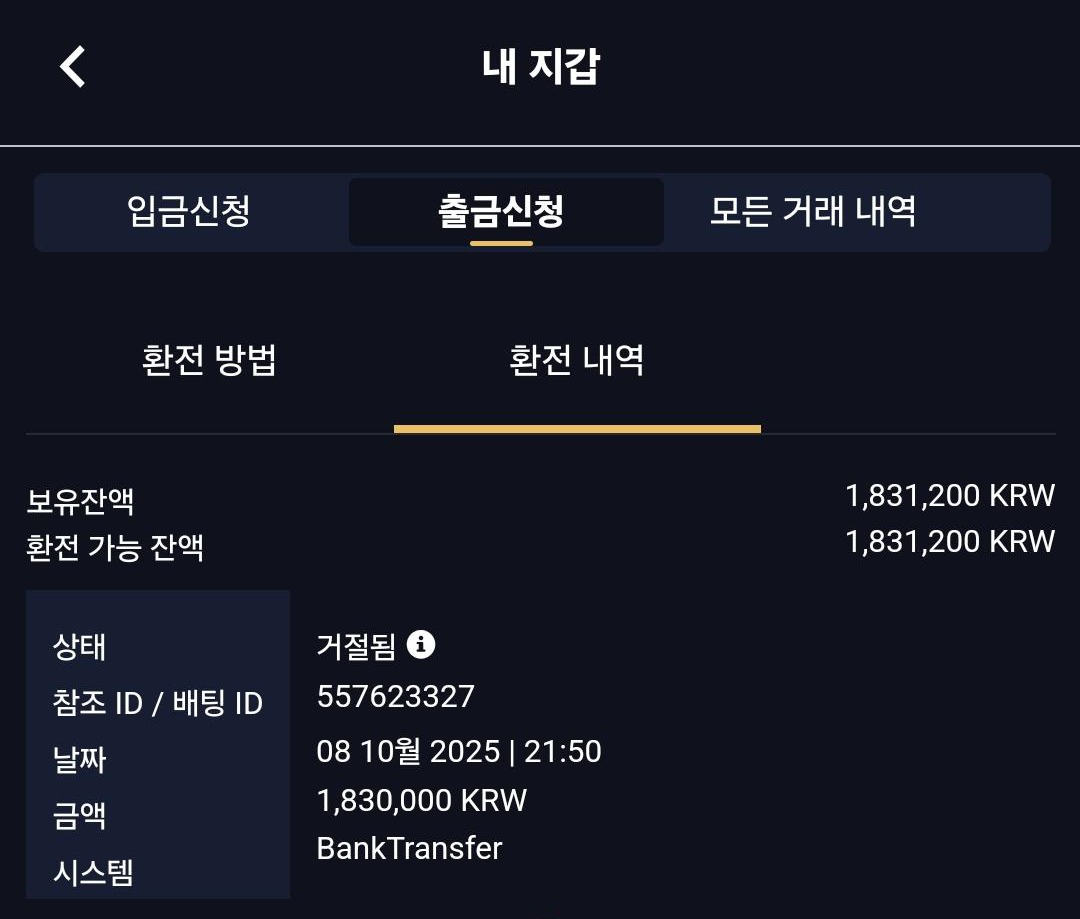Click the 보유잔액 label
Screen dimensions: 1080x919
(x=80, y=501)
